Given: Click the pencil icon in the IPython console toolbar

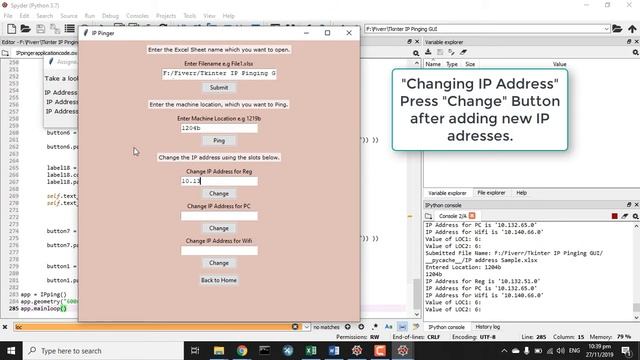Looking at the screenshot, I should pyautogui.click(x=625, y=216).
